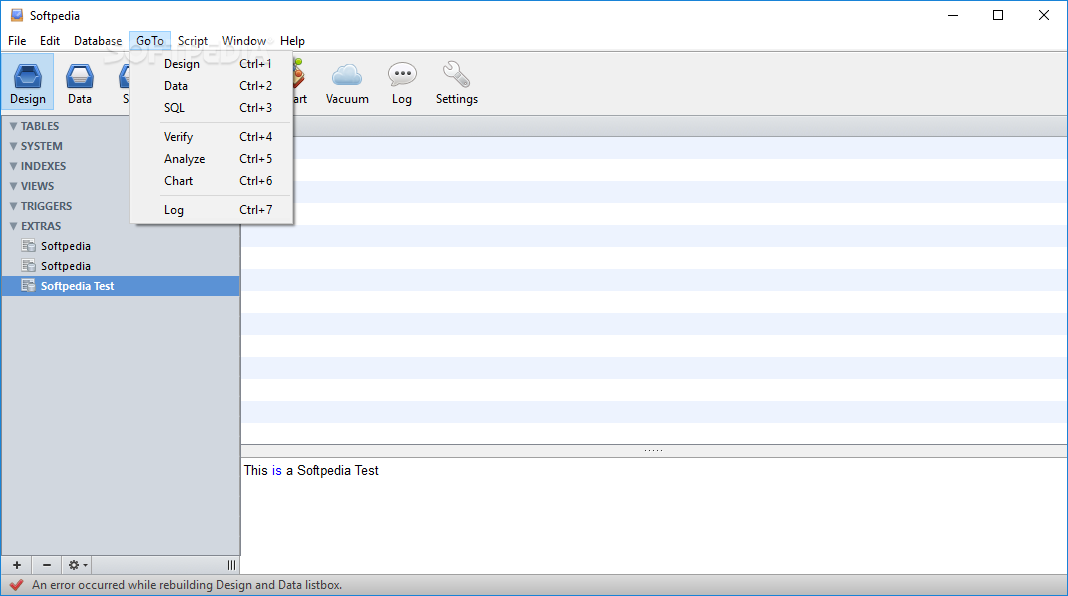Collapse the EXTRAS section
Screen dimensions: 1068x596
tap(13, 226)
